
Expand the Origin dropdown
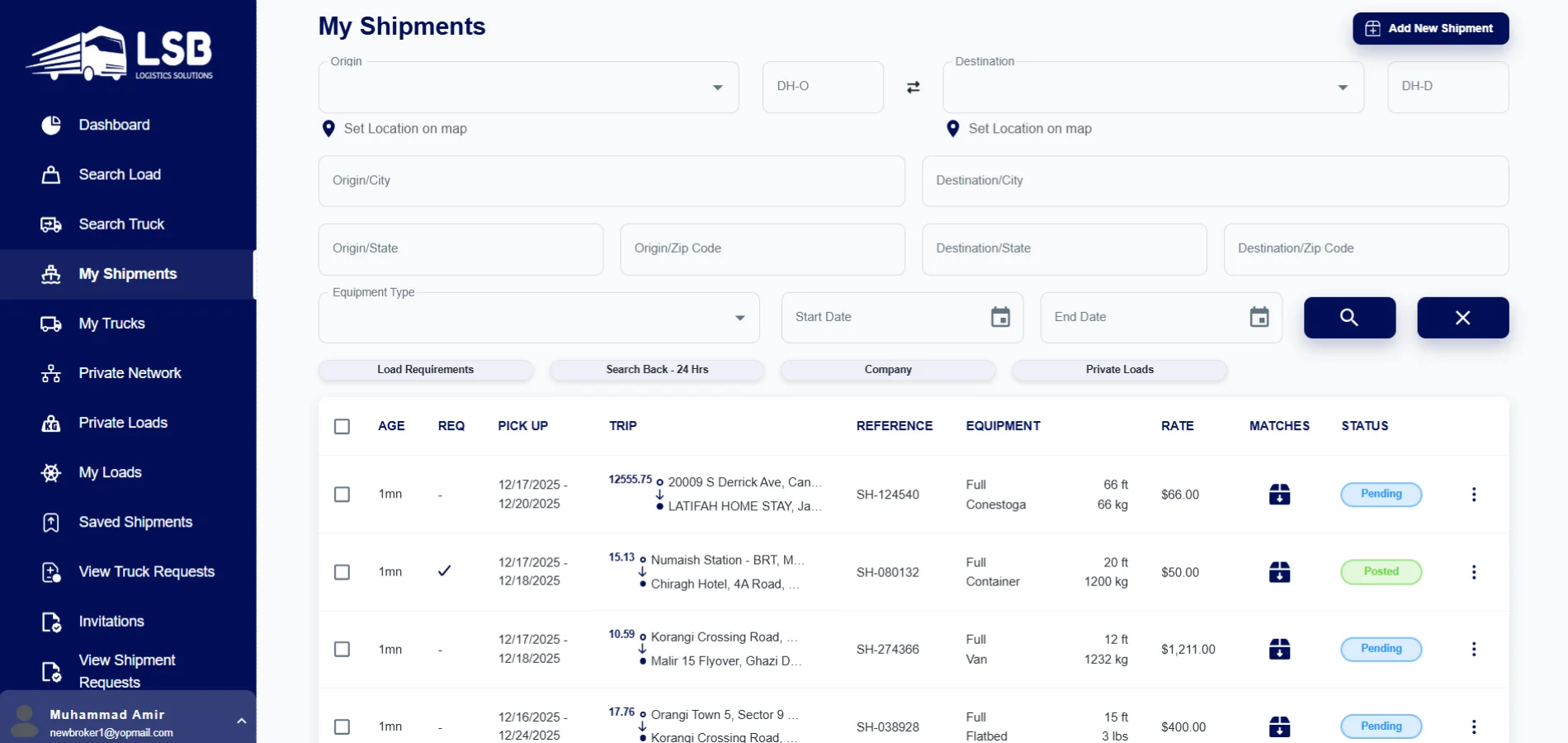[x=717, y=88]
